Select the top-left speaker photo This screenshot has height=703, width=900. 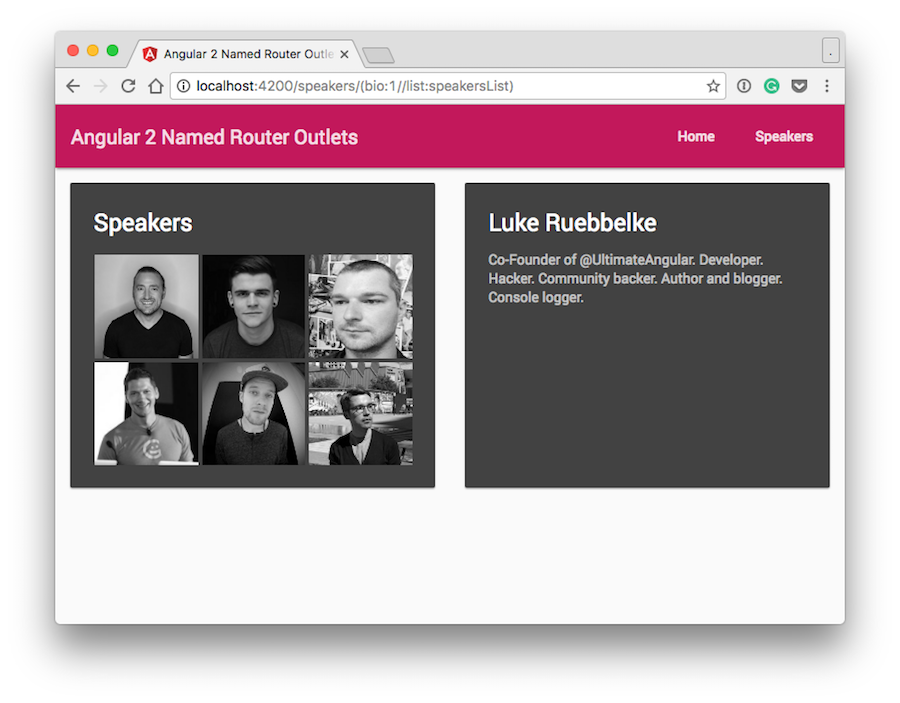146,306
